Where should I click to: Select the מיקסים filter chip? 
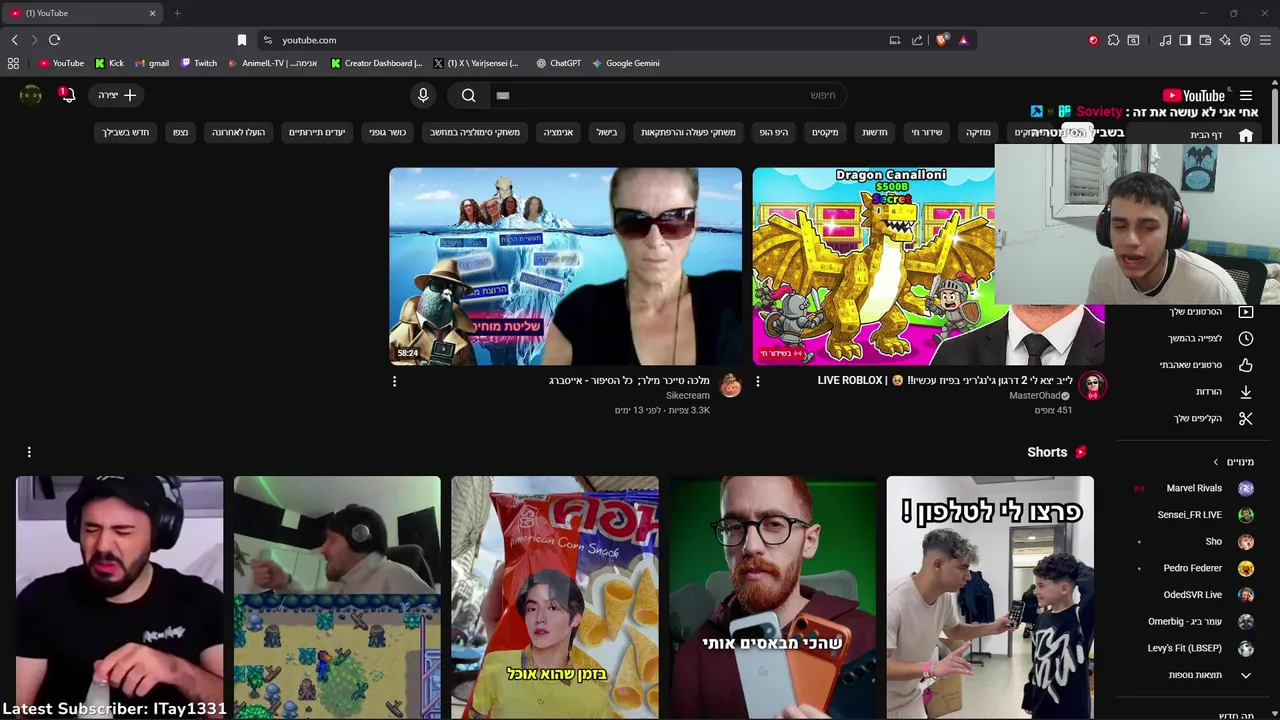pos(825,132)
